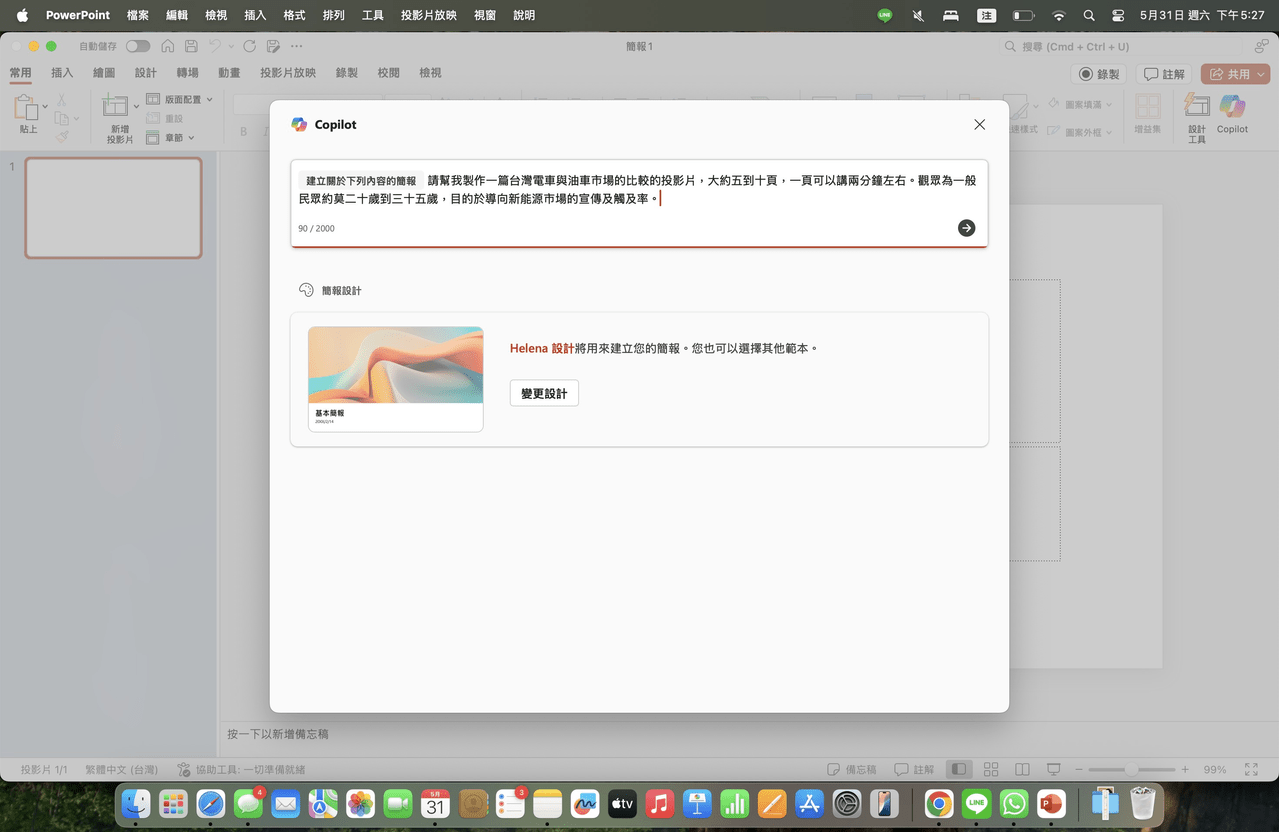Open the 圖案填滿 dropdown
Viewport: 1279px width, 832px height.
click(1081, 104)
